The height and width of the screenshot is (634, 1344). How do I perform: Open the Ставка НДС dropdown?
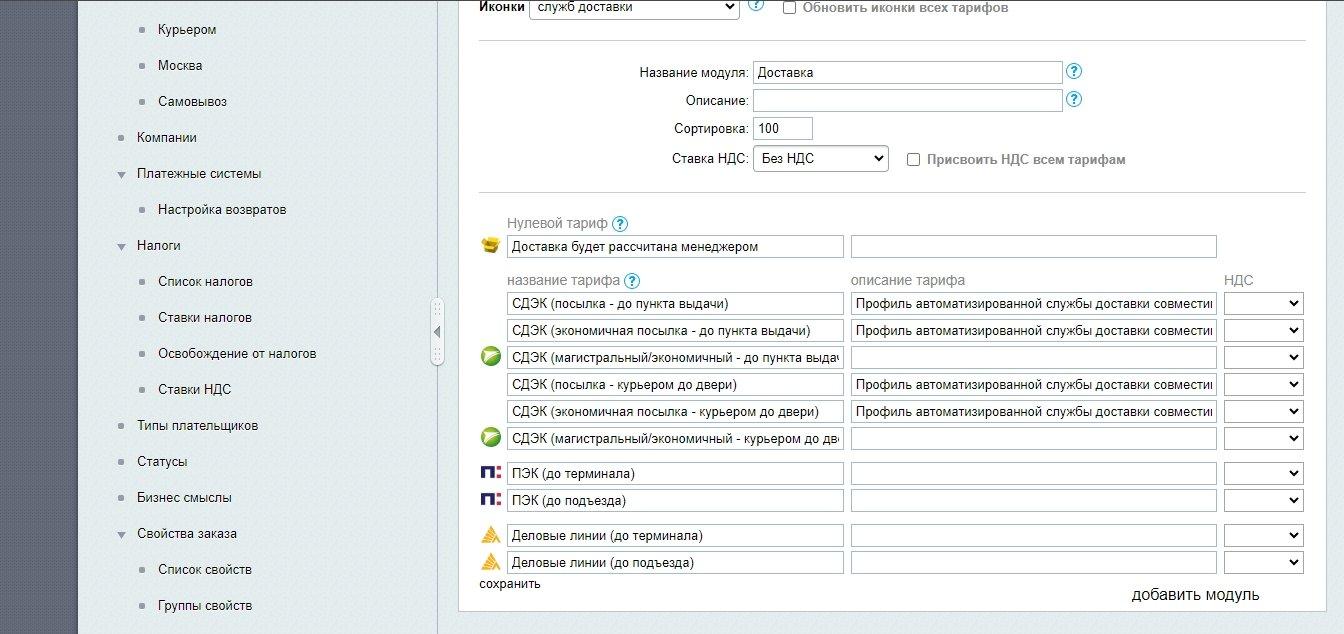coord(820,159)
